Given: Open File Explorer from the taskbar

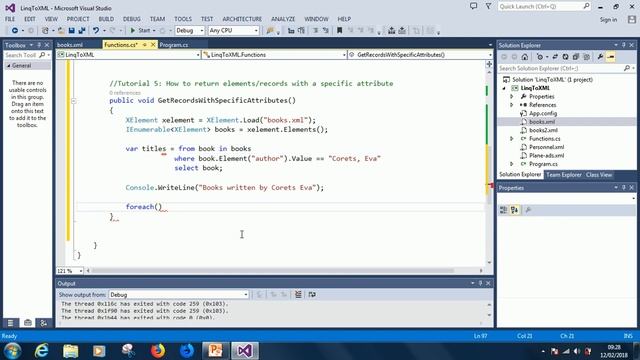Looking at the screenshot, I should tap(71, 351).
